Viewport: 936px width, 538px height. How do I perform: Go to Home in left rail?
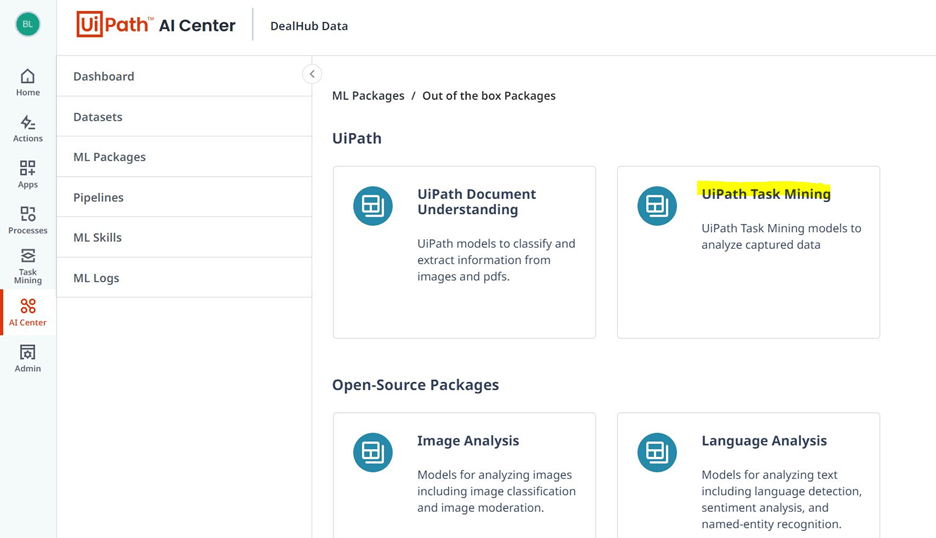tap(27, 82)
